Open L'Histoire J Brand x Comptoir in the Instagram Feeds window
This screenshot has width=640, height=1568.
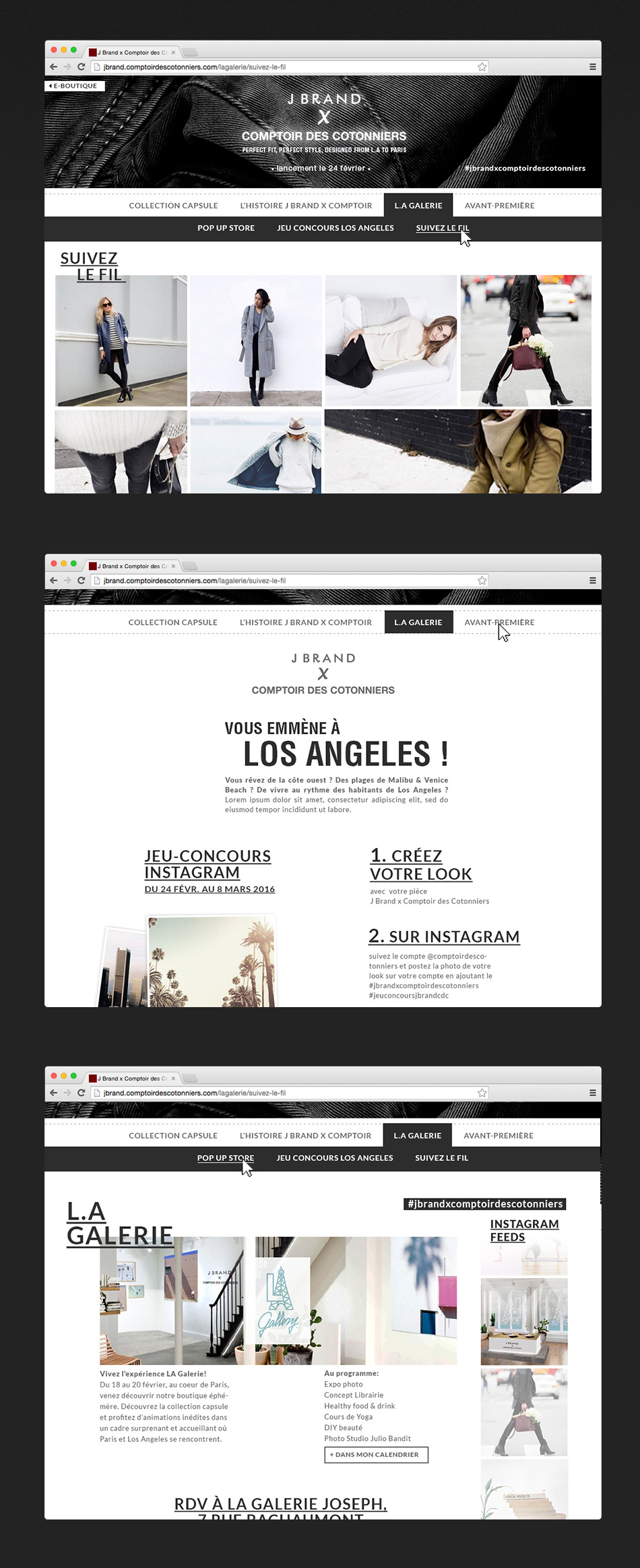click(x=305, y=1135)
